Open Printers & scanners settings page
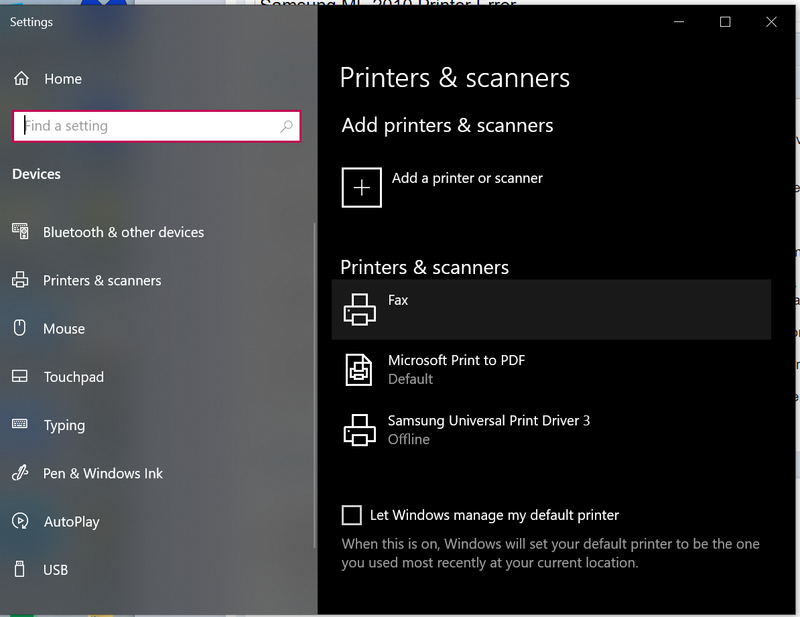The height and width of the screenshot is (617, 800). click(x=102, y=281)
